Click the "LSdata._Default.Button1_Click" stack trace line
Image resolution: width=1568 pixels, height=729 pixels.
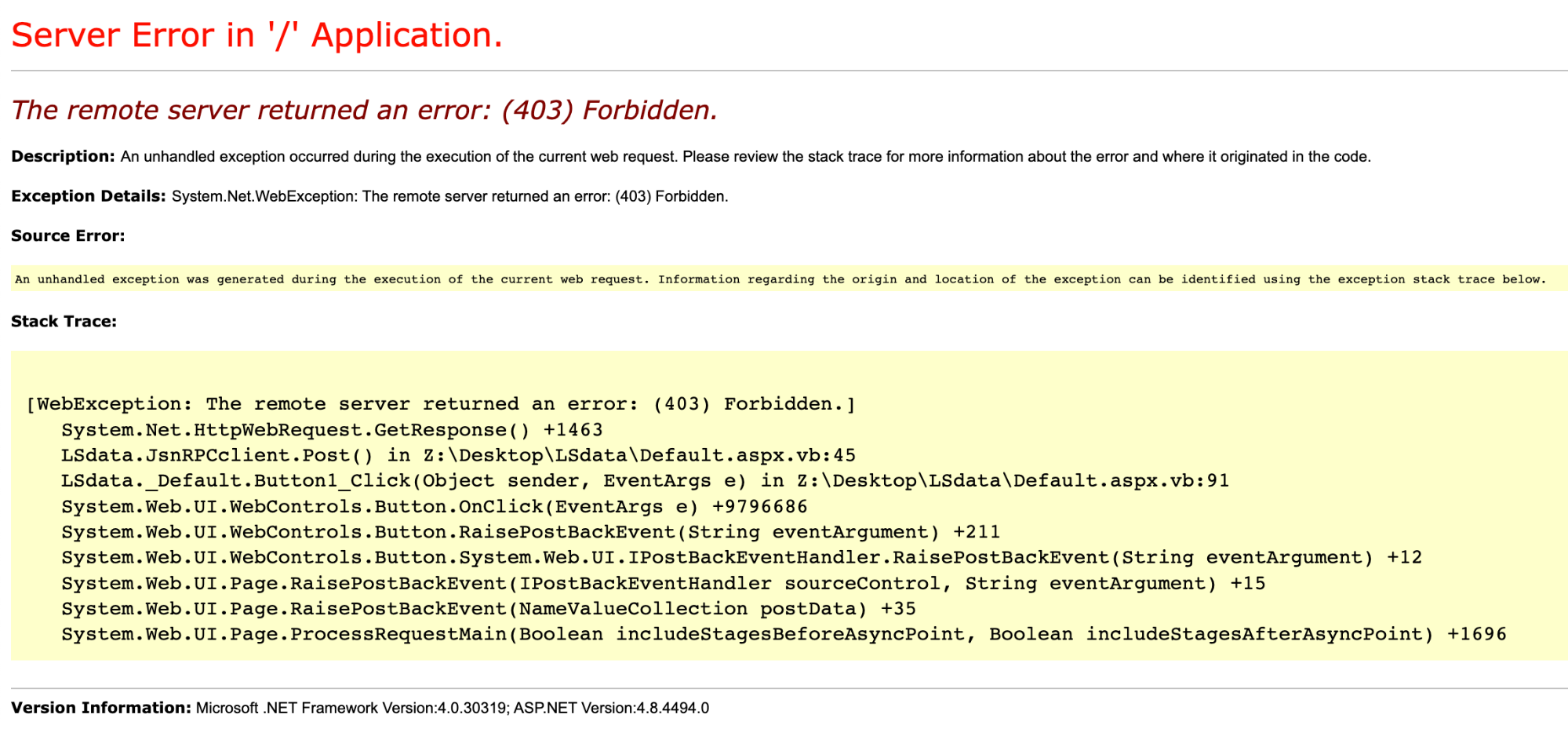646,480
